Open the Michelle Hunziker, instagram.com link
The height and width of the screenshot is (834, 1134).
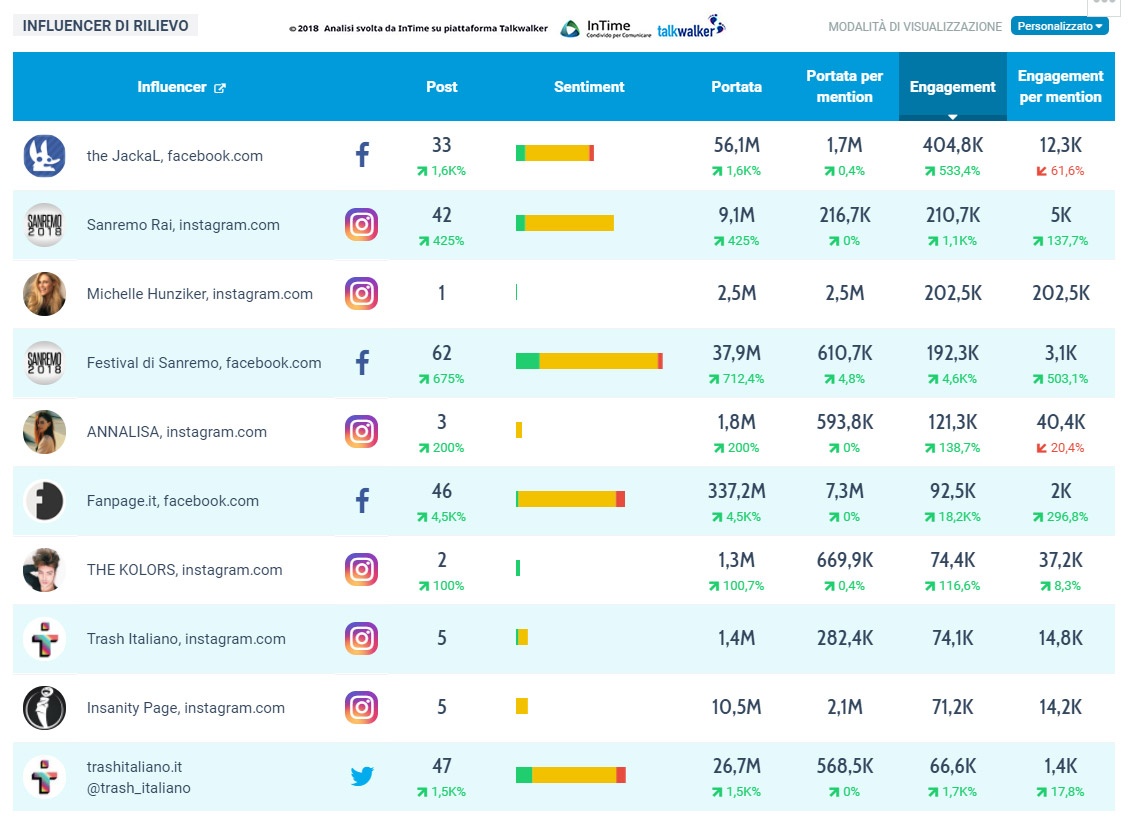pyautogui.click(x=200, y=294)
